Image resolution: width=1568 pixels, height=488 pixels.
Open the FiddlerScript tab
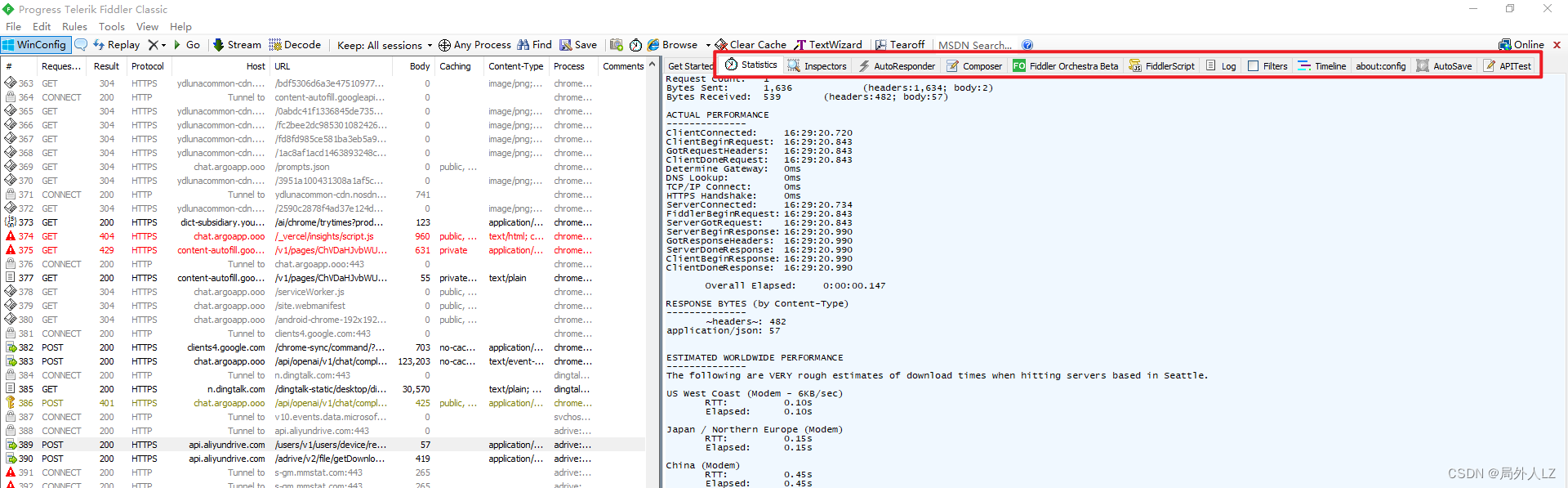[x=1161, y=66]
